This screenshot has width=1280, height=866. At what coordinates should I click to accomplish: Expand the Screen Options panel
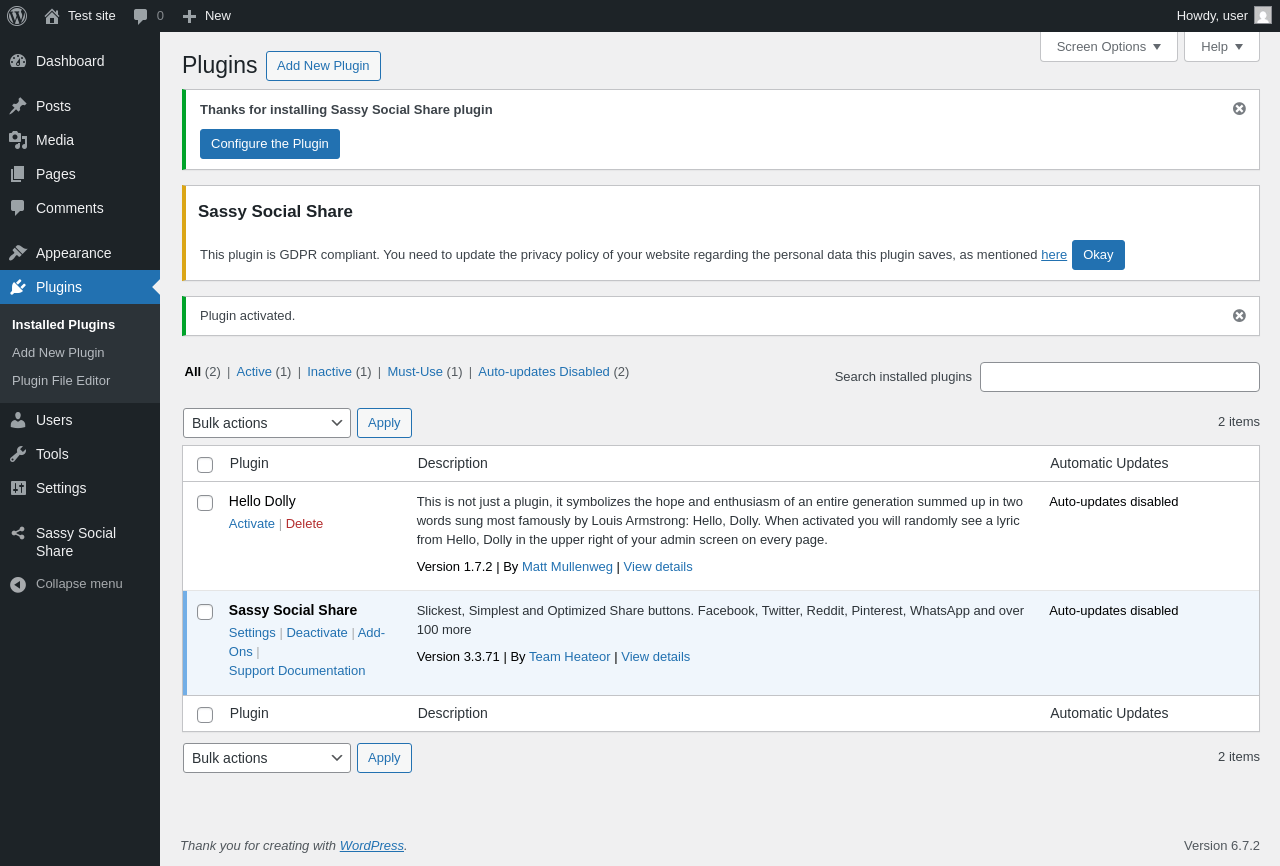1108,46
